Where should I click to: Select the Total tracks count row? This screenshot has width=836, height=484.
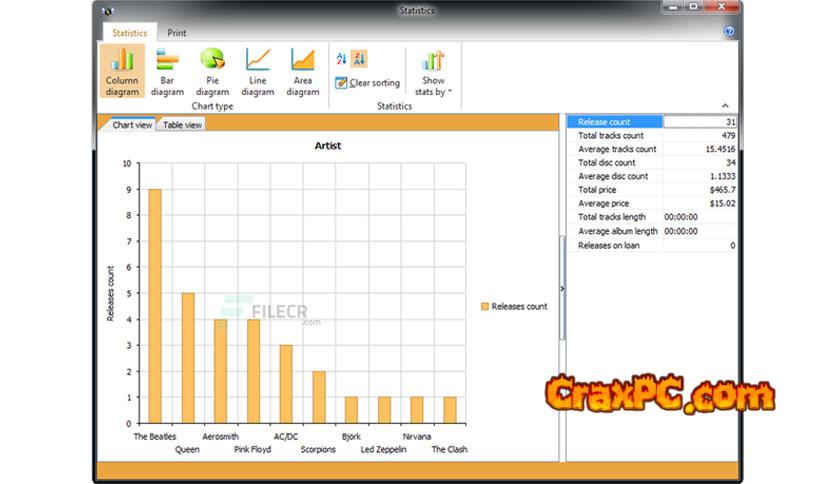[652, 135]
